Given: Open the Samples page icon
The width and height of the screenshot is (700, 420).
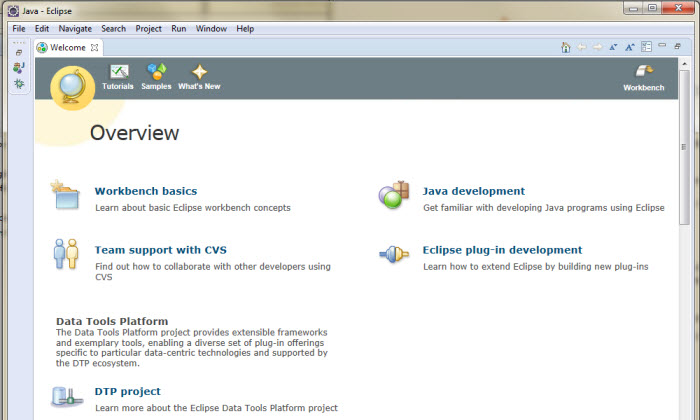Looking at the screenshot, I should click(x=157, y=72).
